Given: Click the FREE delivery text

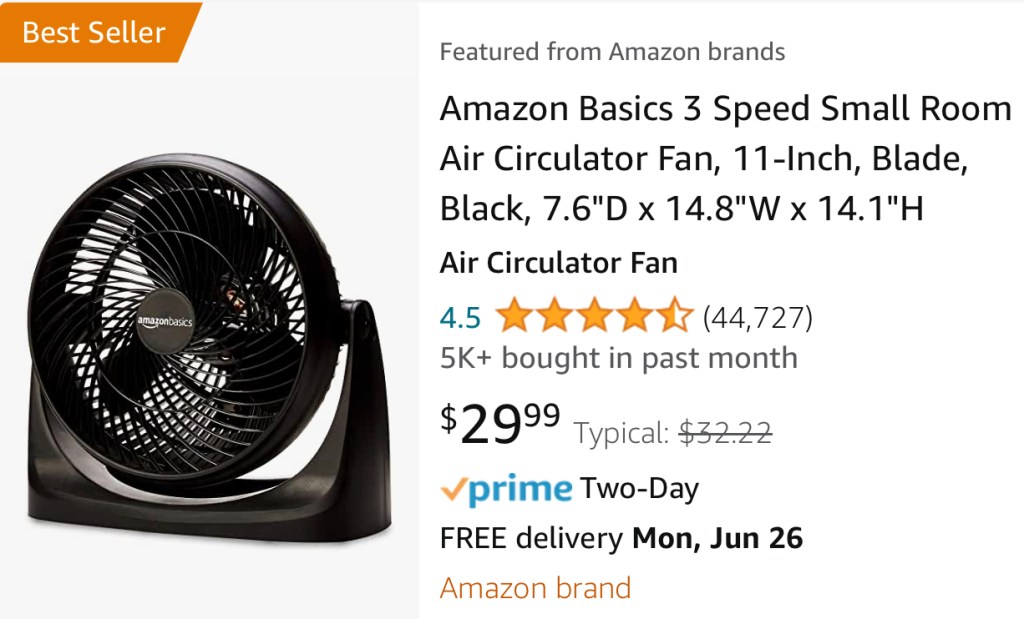Looking at the screenshot, I should pos(530,538).
